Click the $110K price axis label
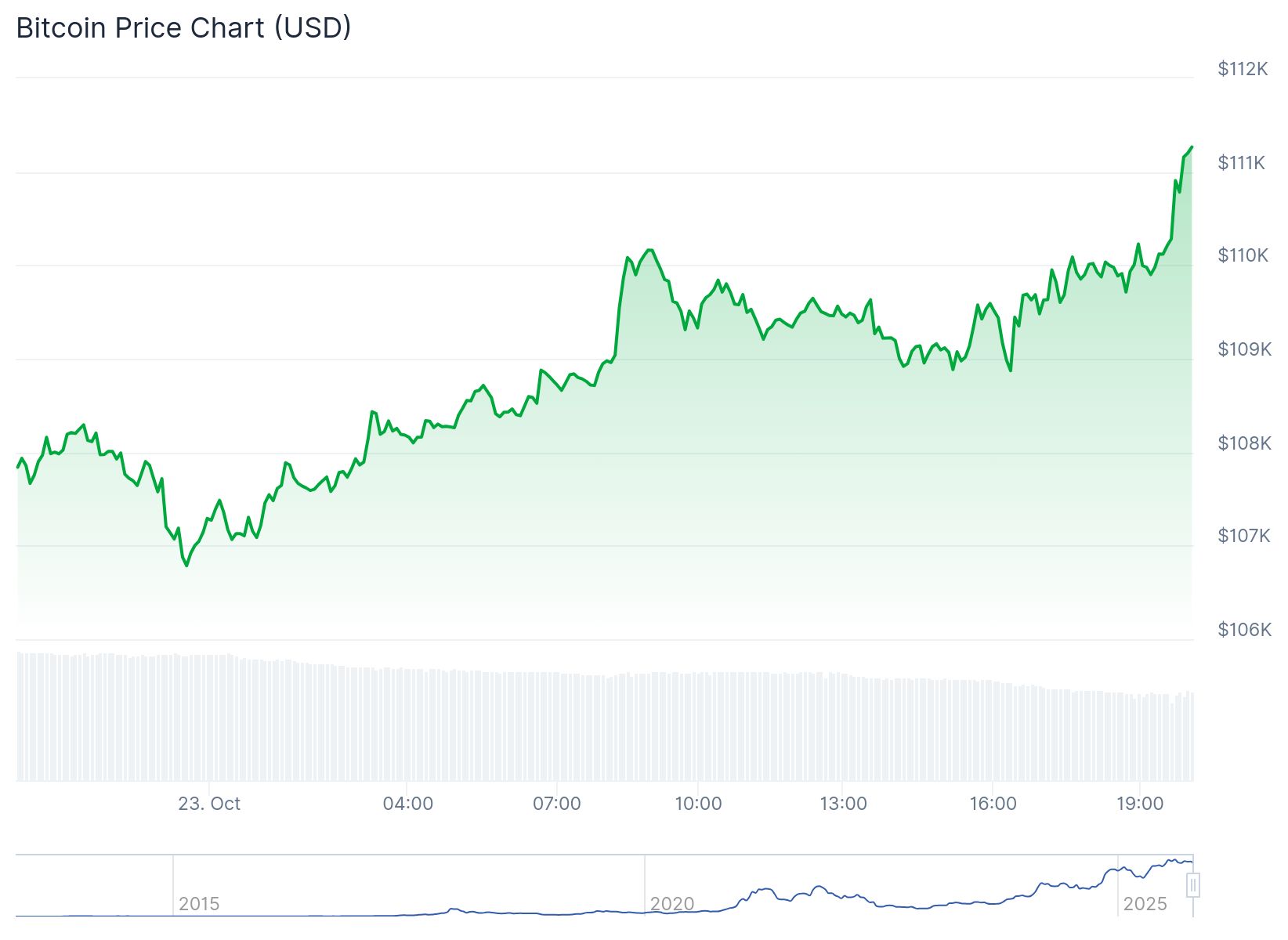1288x940 pixels. [1243, 255]
